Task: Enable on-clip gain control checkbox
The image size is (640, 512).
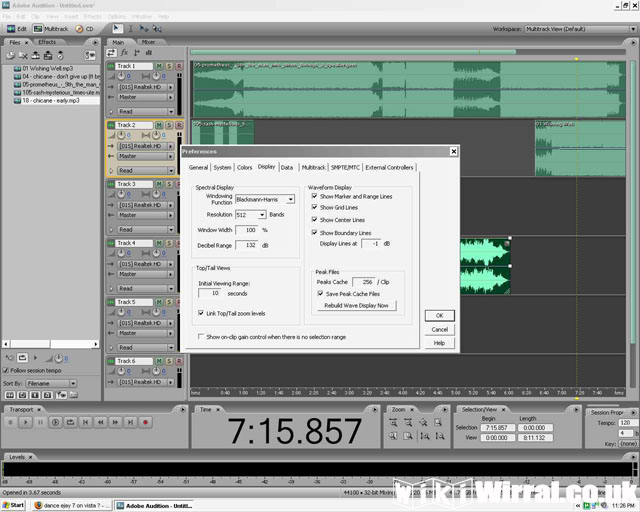Action: pos(201,336)
